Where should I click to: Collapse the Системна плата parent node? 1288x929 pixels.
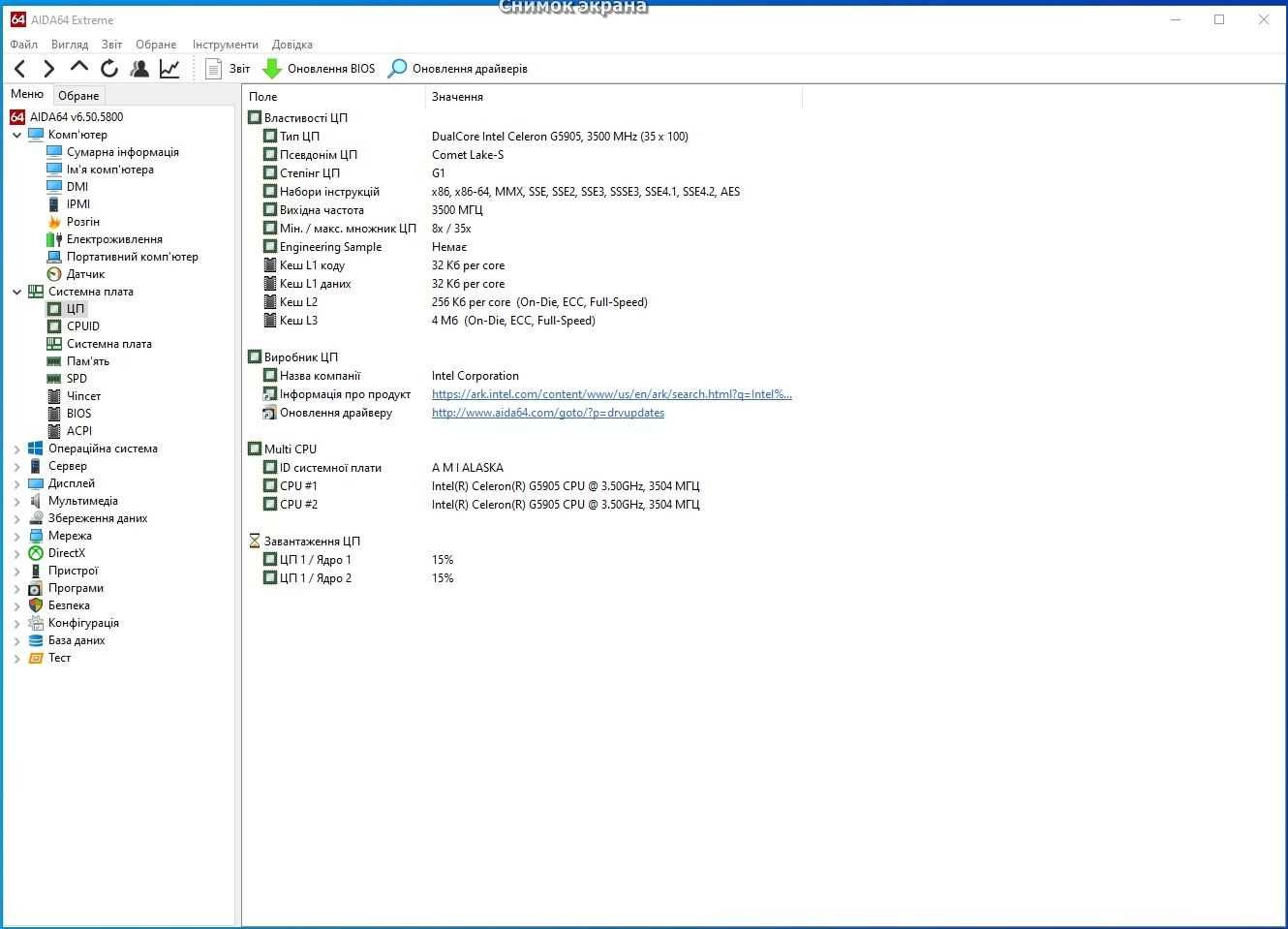click(16, 292)
